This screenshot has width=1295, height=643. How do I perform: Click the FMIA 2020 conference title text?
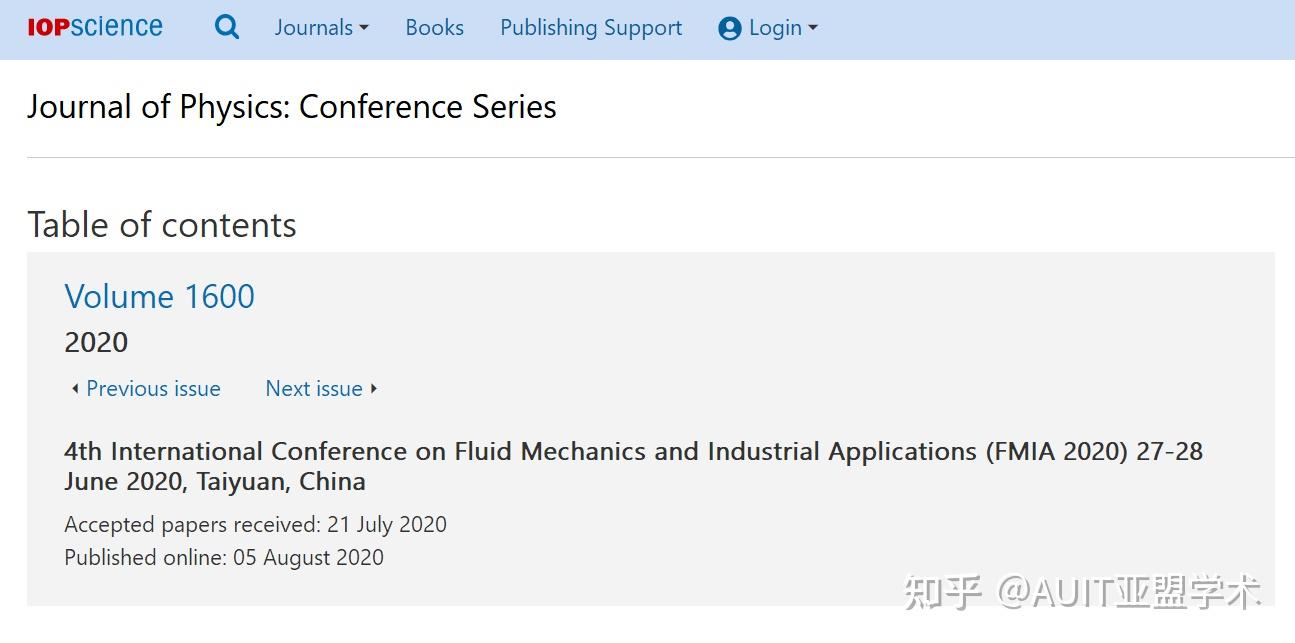click(x=633, y=466)
